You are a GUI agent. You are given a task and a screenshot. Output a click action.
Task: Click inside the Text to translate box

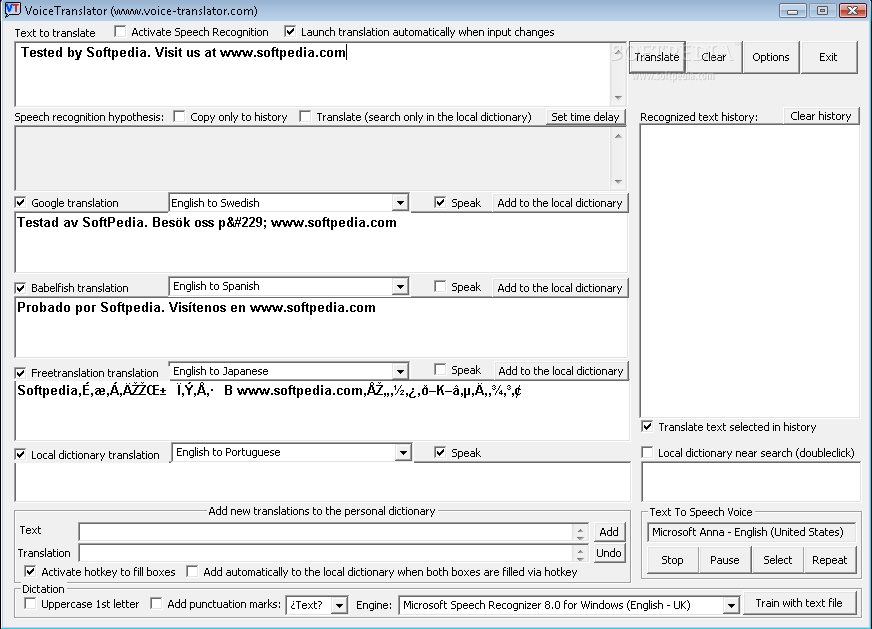pos(313,74)
